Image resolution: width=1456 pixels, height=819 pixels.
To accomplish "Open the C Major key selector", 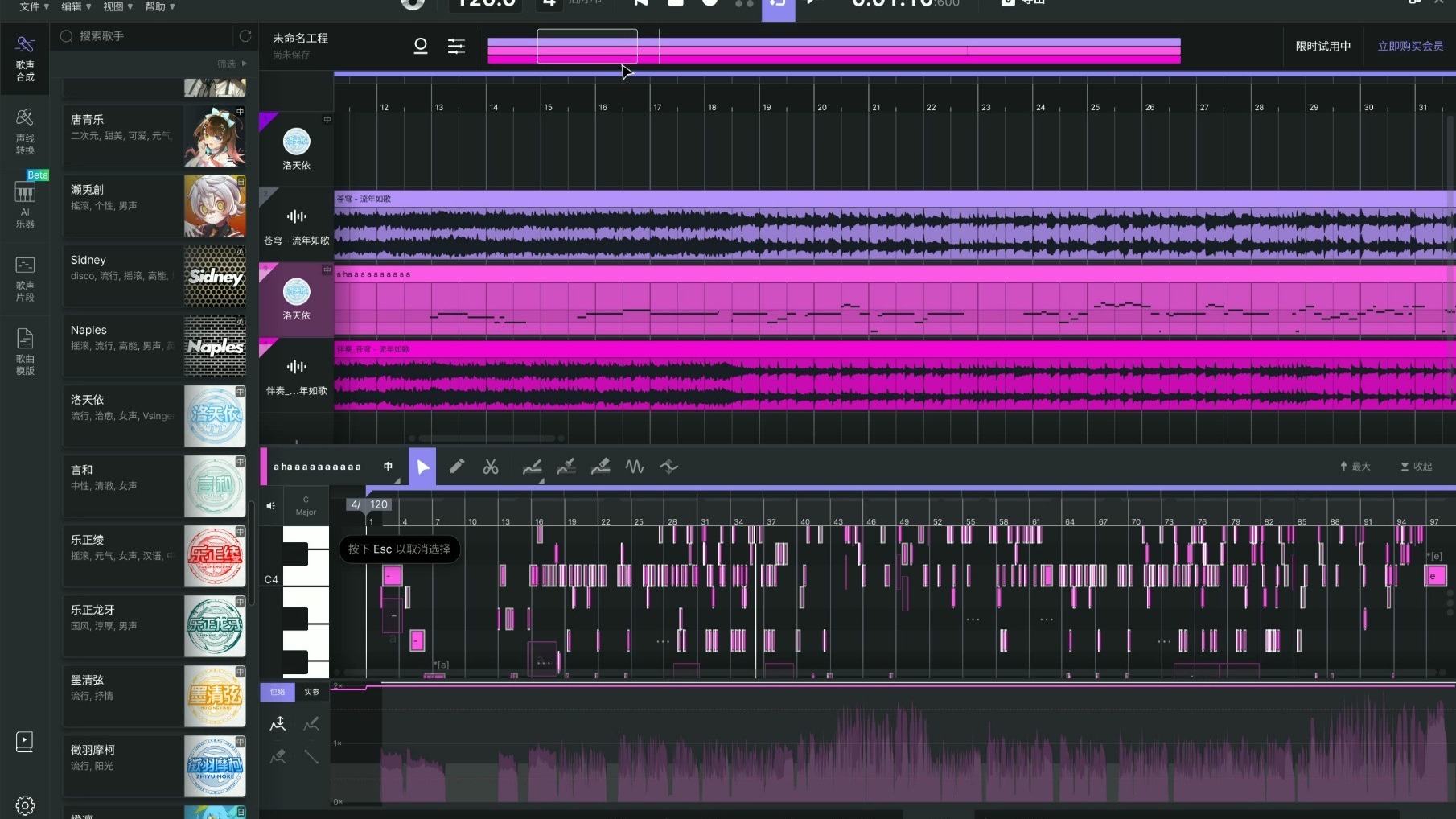I will click(306, 506).
